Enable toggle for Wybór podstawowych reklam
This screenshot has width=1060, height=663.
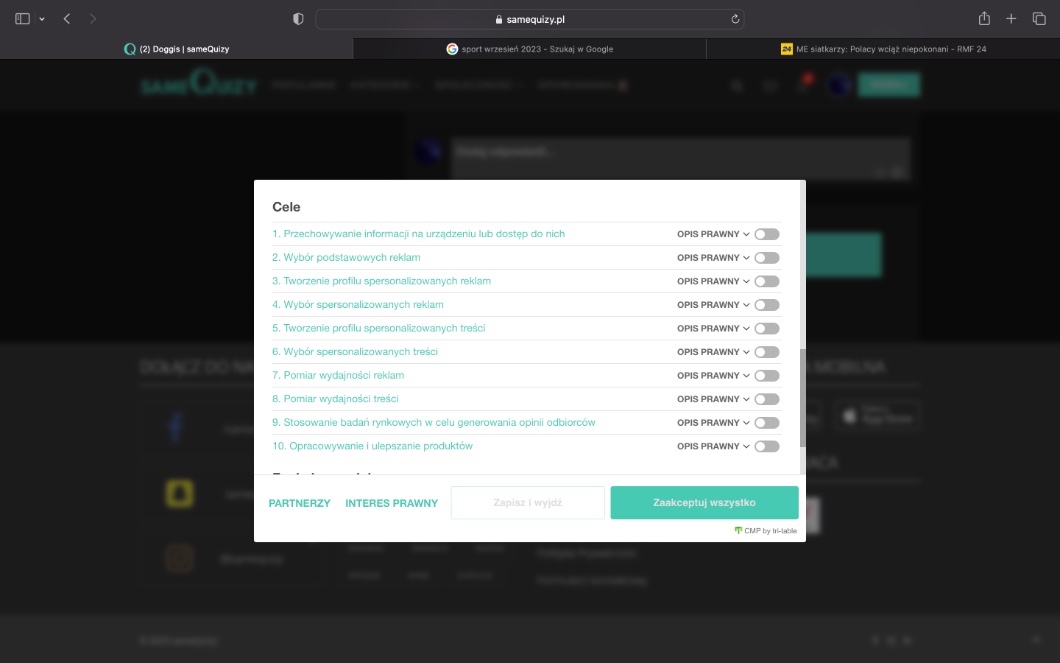click(x=766, y=258)
